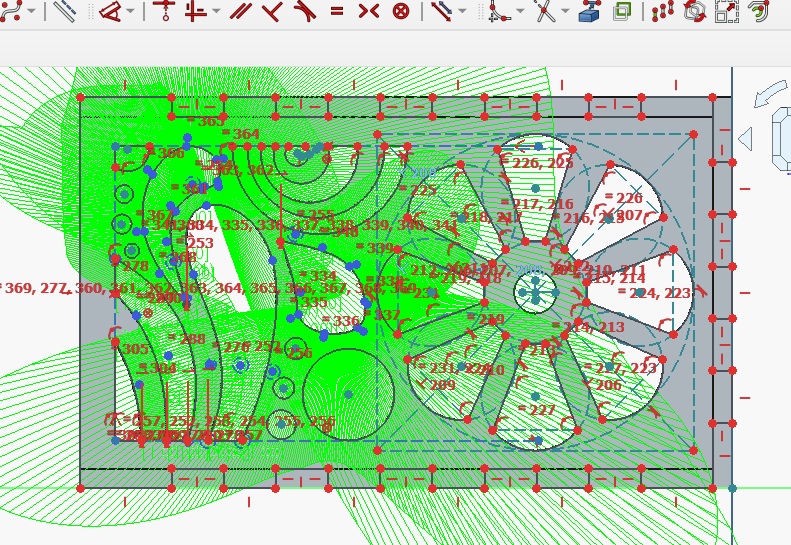Select the small hub circle in gear center
The width and height of the screenshot is (791, 545).
click(536, 292)
